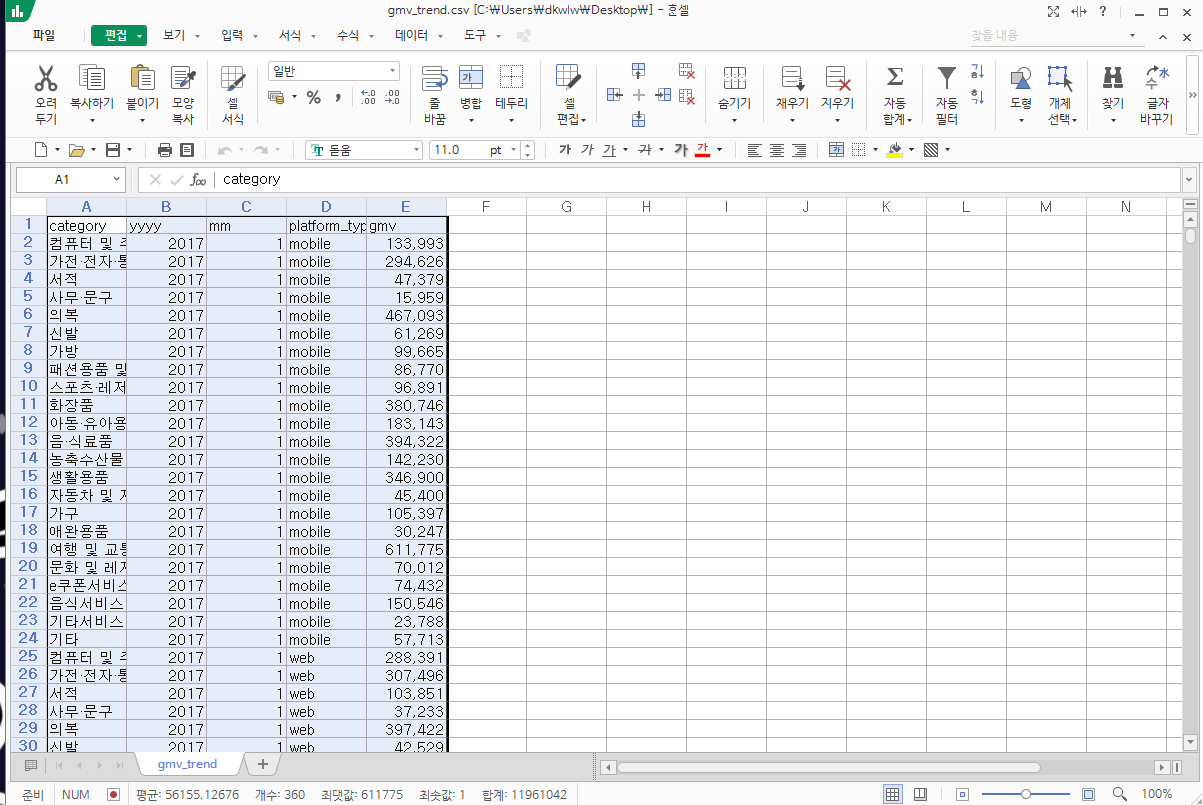Click the Save floppy disk icon
1203x805 pixels.
(112, 150)
